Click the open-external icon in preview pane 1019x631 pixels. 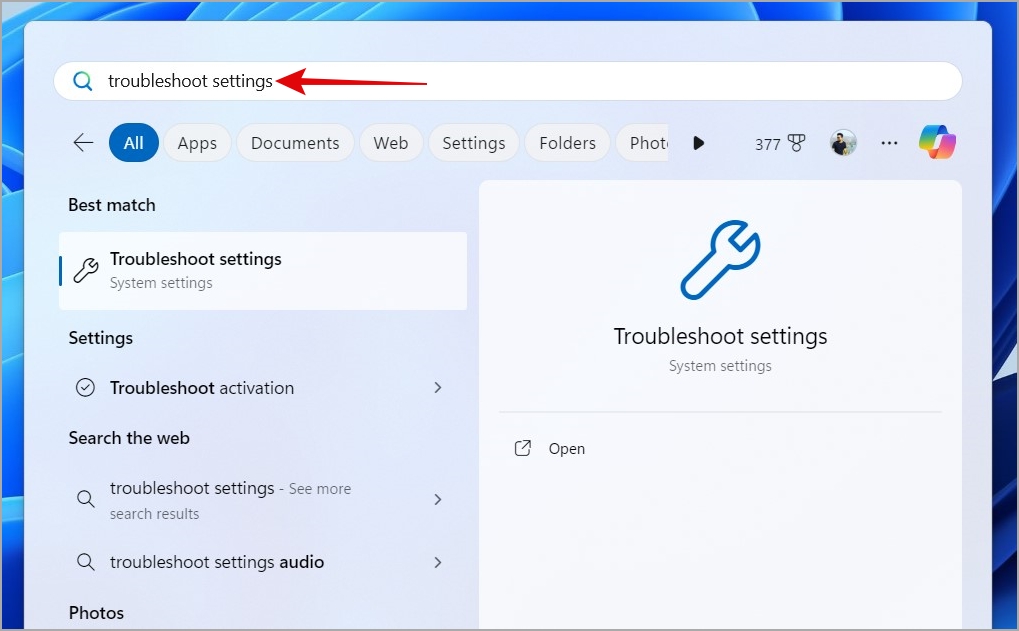[523, 448]
